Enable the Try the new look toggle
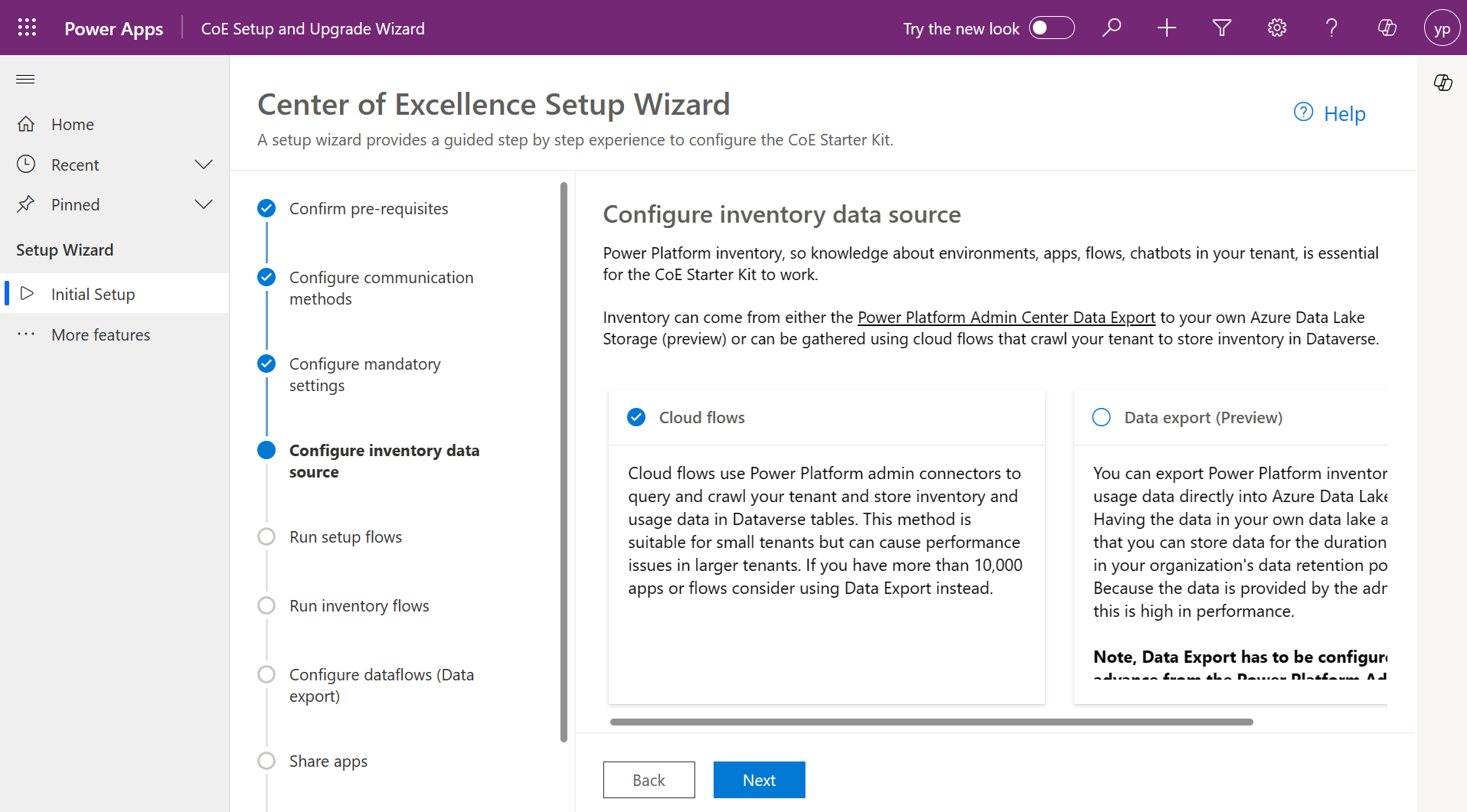 [1053, 28]
